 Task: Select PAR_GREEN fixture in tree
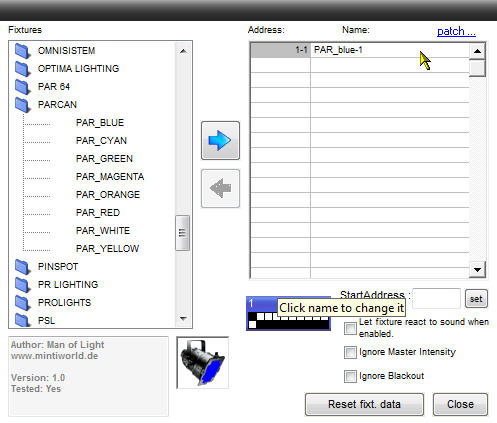(x=104, y=159)
